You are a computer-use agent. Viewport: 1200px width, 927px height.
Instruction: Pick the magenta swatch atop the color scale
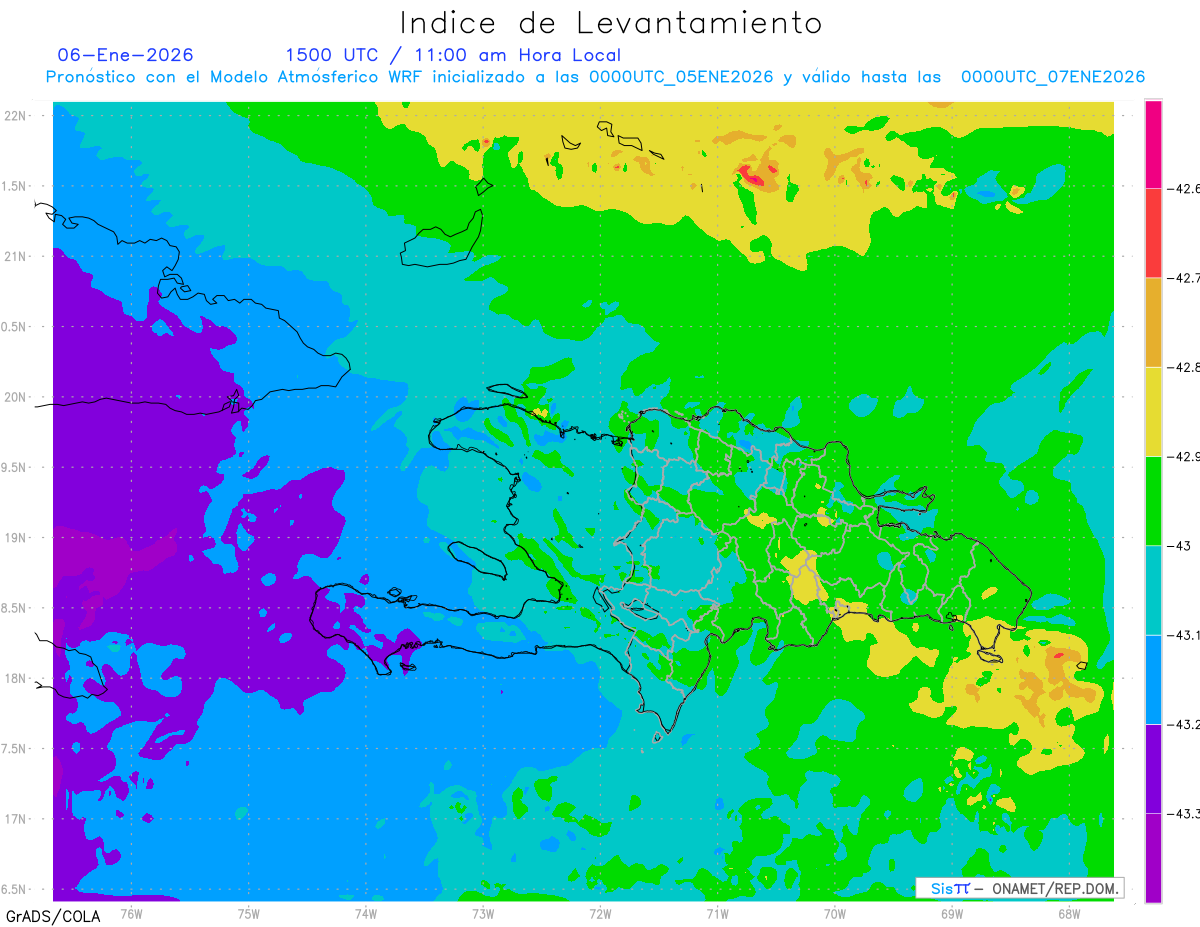[x=1153, y=144]
